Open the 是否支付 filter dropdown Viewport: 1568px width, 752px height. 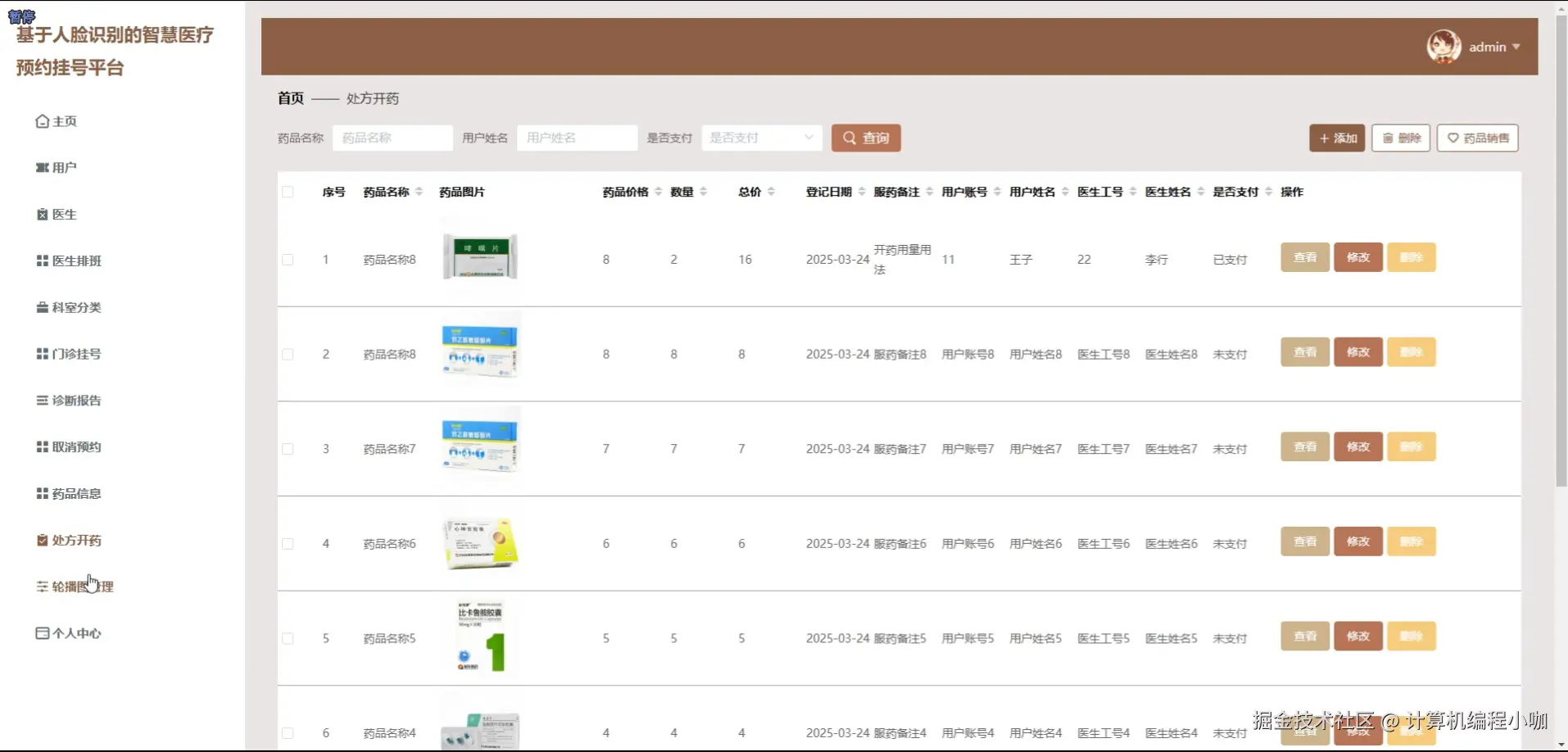[x=761, y=138]
